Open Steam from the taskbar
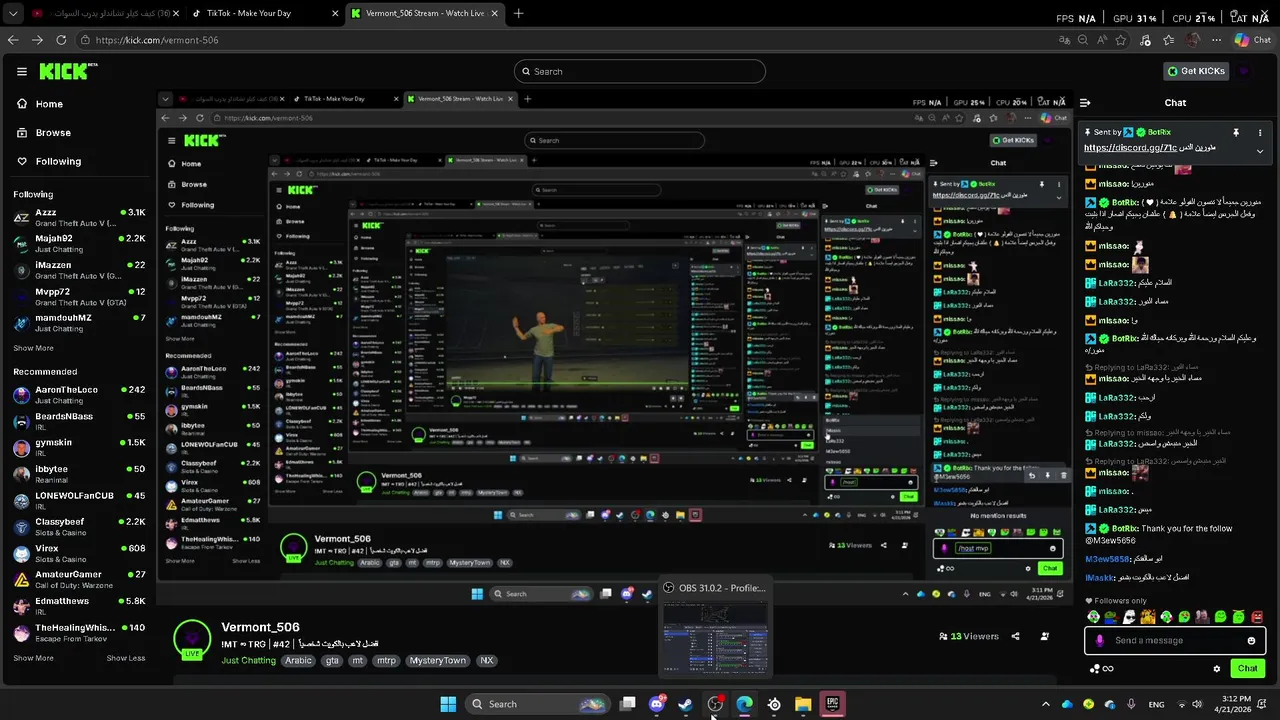The width and height of the screenshot is (1280, 720). [686, 704]
